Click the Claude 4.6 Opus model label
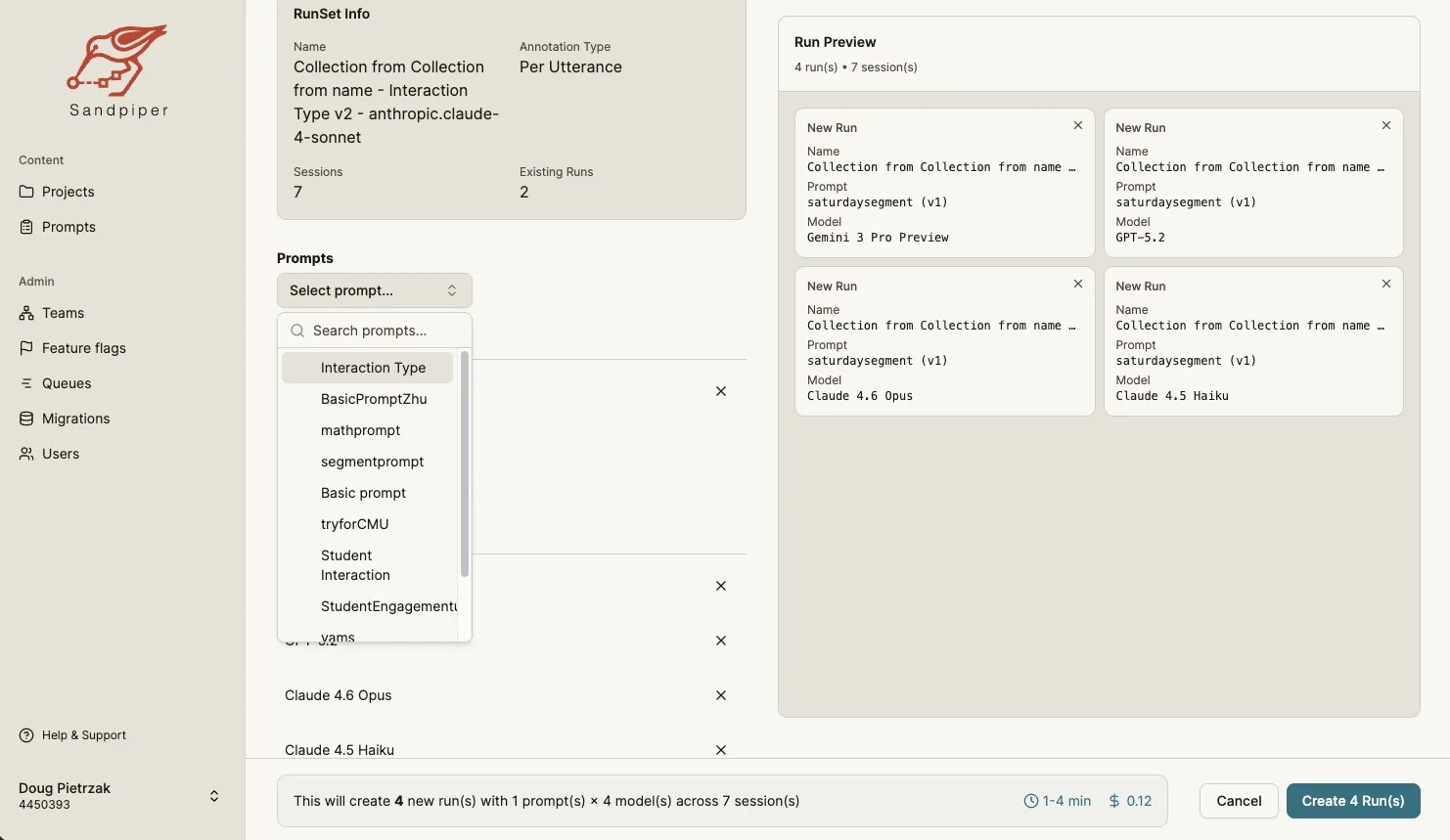This screenshot has height=840, width=1450. pyautogui.click(x=338, y=695)
